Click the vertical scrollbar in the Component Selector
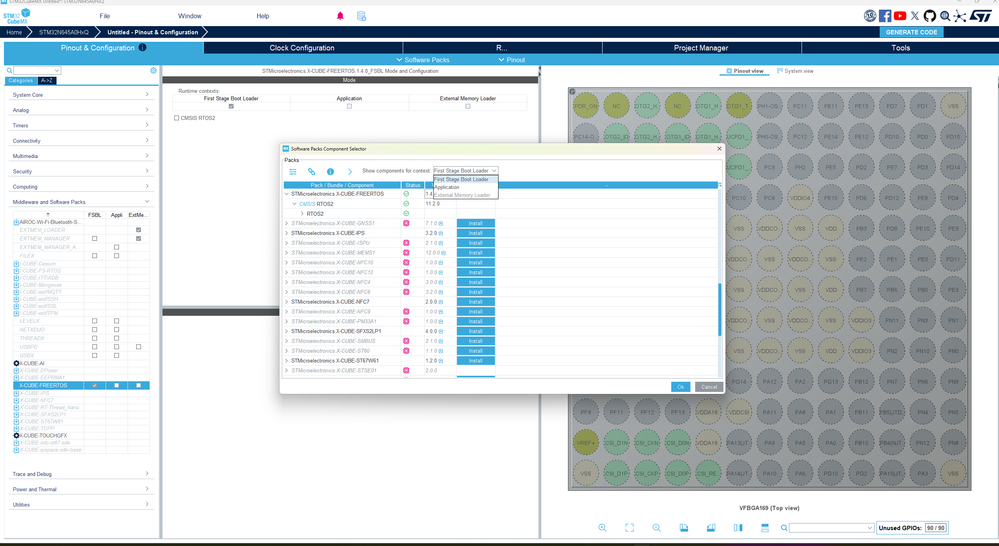The height and width of the screenshot is (546, 999). tap(720, 310)
